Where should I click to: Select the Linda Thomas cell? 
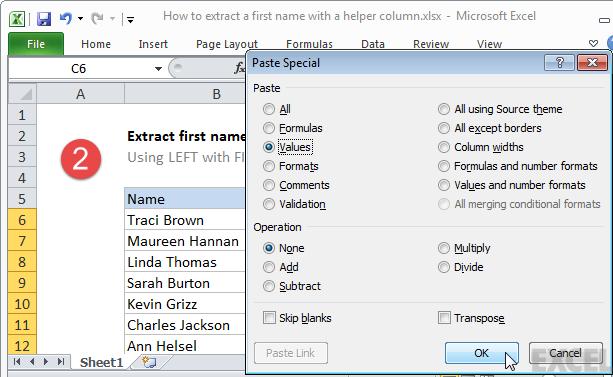[x=185, y=262]
